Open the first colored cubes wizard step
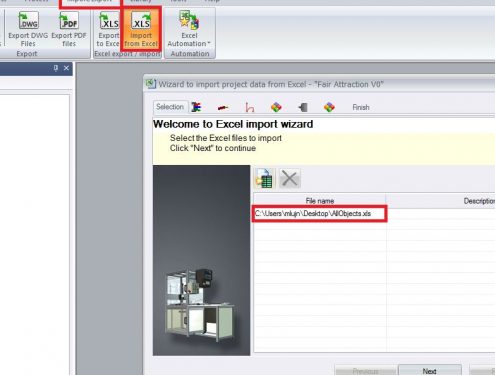 [x=276, y=107]
